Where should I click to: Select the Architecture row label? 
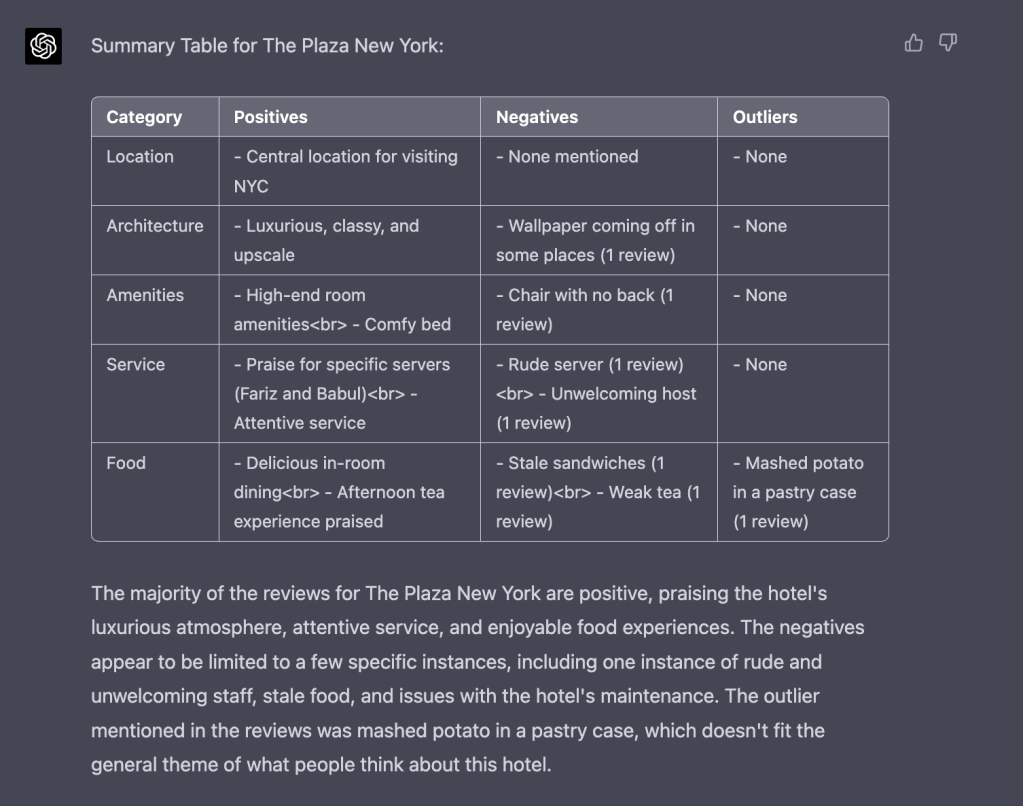tap(155, 226)
